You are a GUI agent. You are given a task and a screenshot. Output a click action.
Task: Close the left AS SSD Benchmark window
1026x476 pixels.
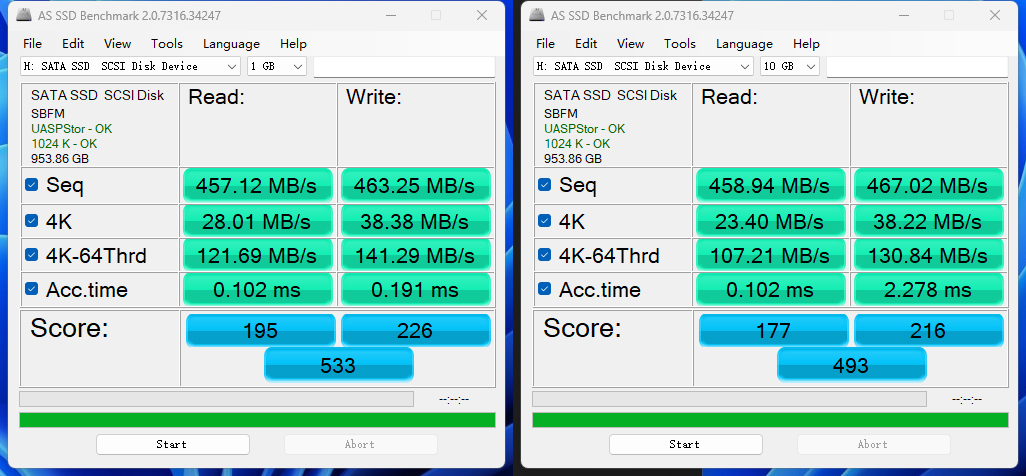482,15
